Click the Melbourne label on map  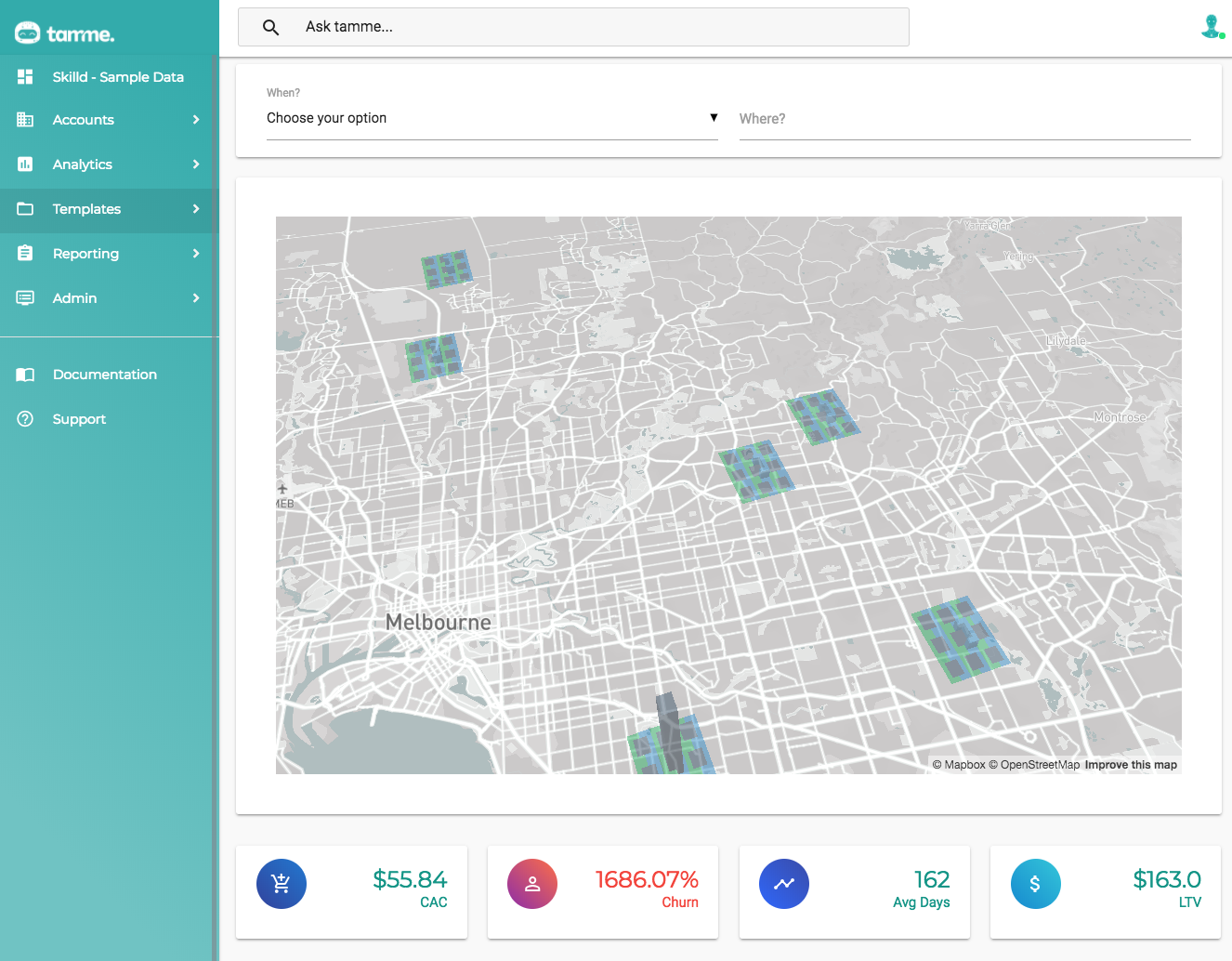(438, 622)
